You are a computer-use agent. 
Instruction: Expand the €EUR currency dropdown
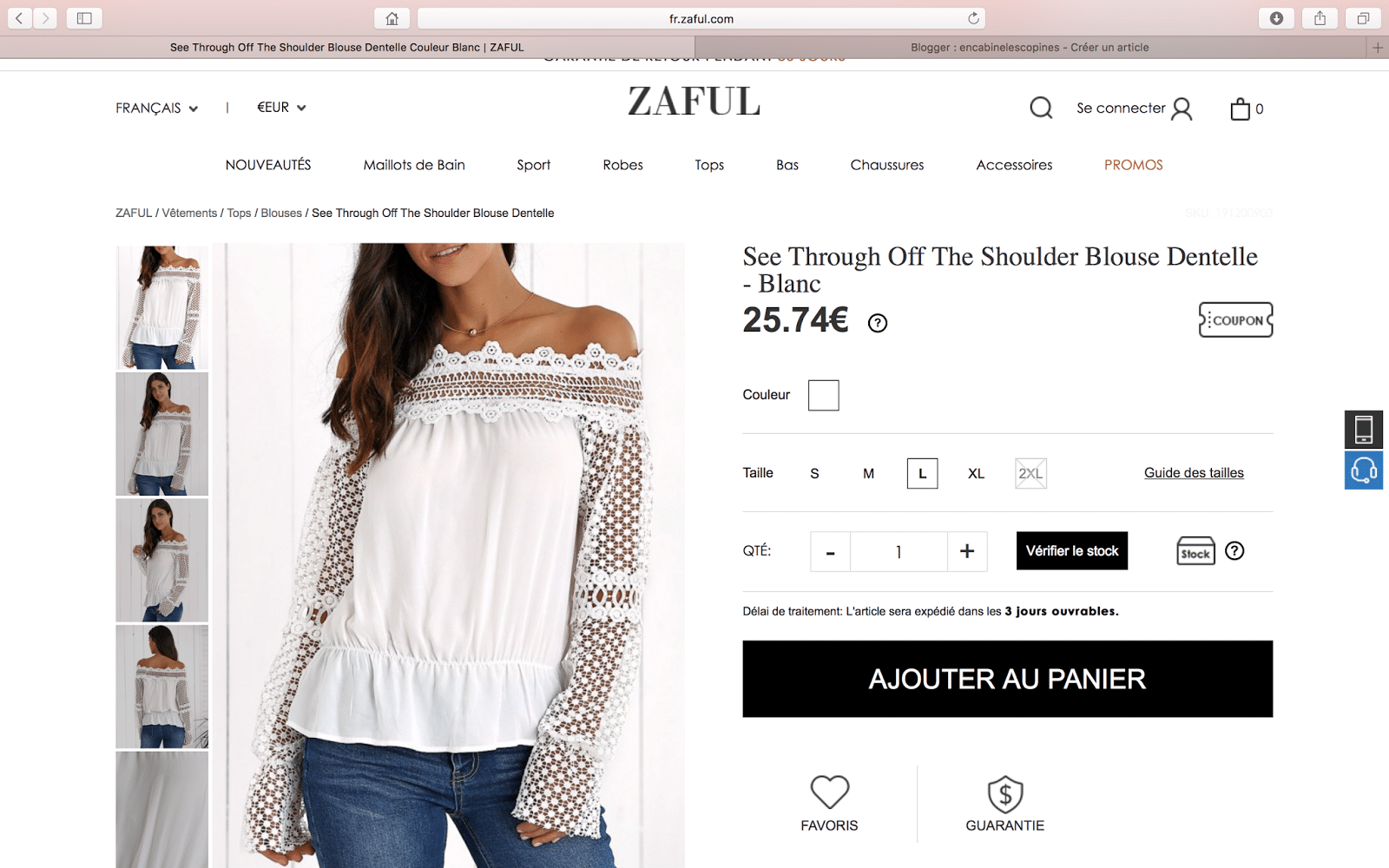[281, 108]
